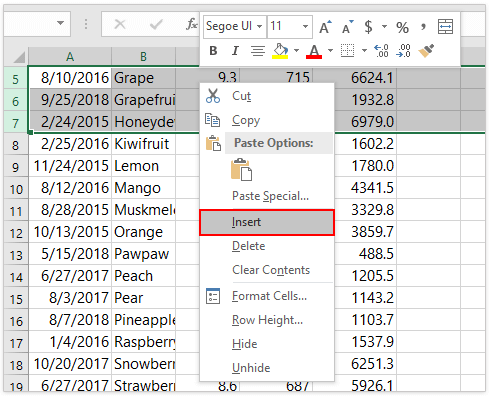
Task: Click value cell 4341.5
Action: click(x=365, y=188)
